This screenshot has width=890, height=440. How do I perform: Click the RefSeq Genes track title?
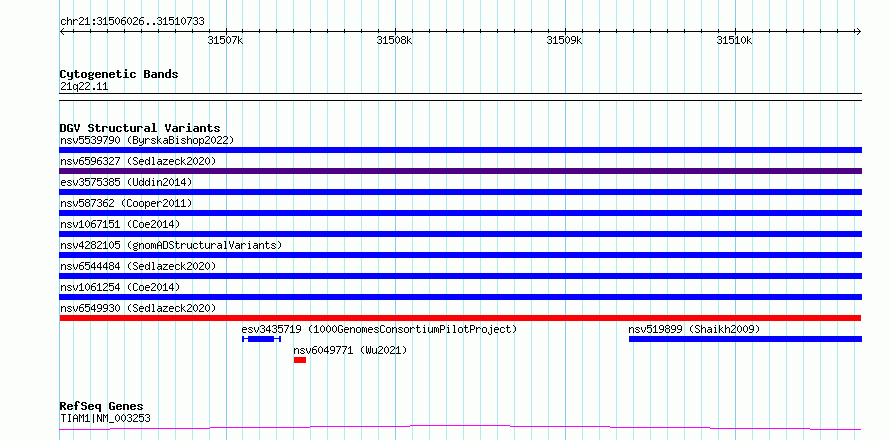[102, 407]
